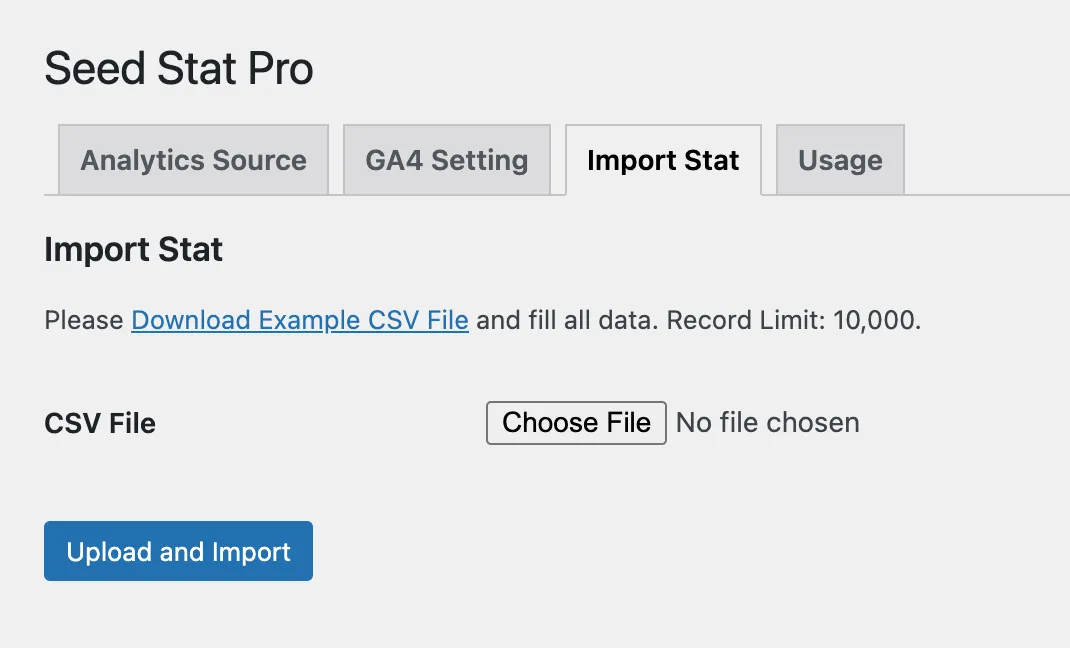Click the No file chosen label
The image size is (1070, 648).
(766, 422)
